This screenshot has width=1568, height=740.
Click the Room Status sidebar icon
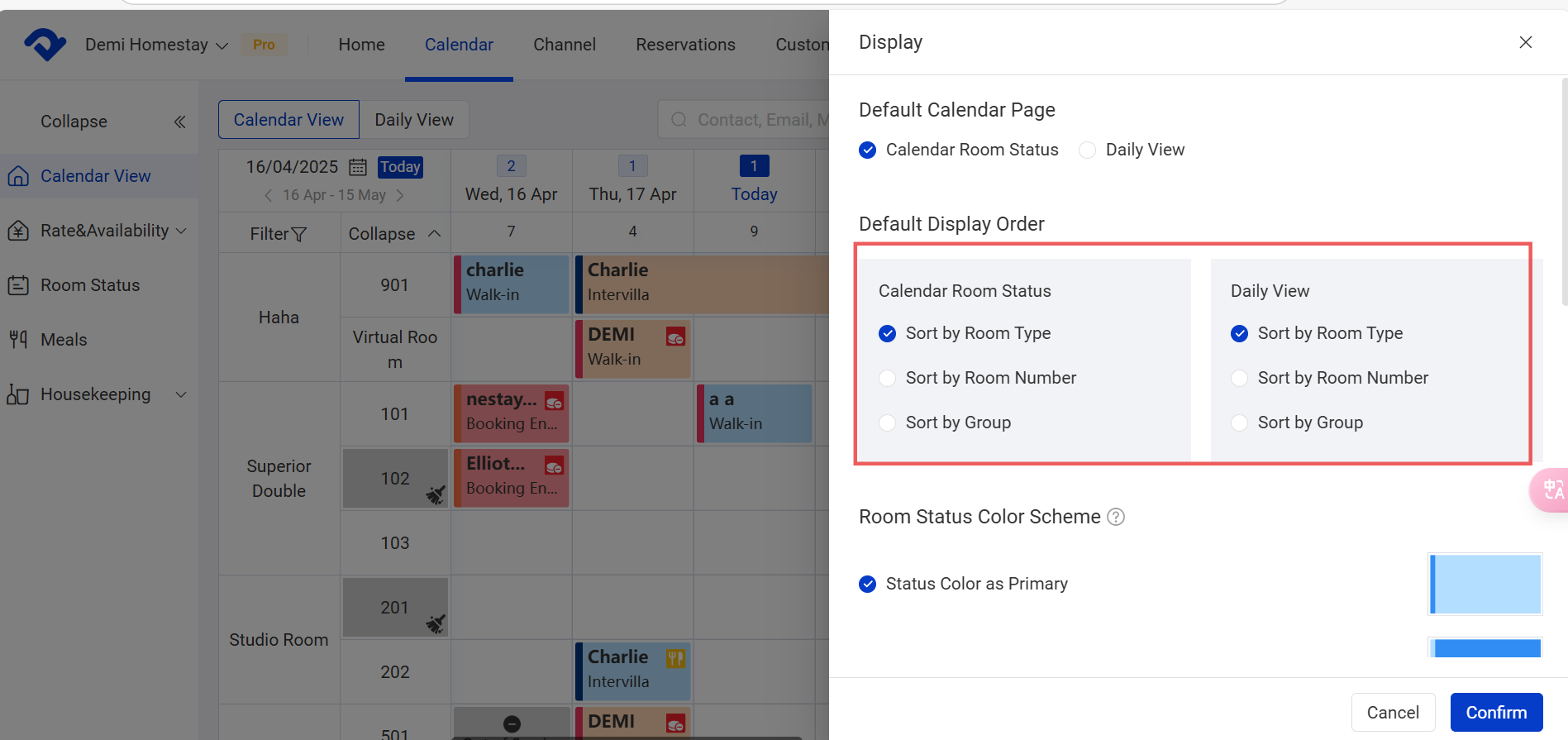click(18, 285)
